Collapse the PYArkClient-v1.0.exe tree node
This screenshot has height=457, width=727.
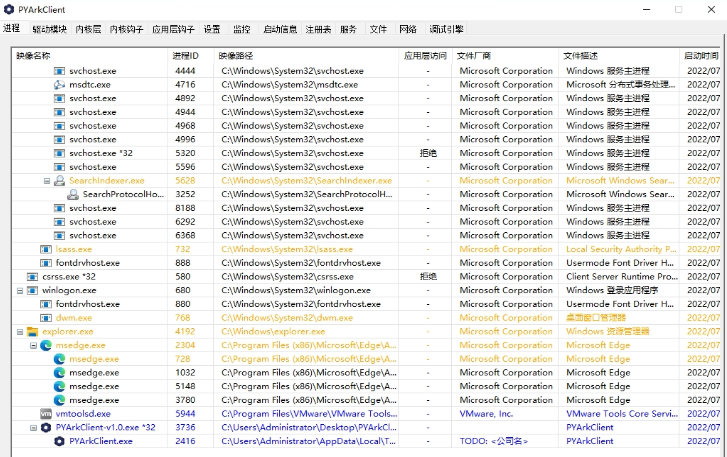click(x=33, y=428)
